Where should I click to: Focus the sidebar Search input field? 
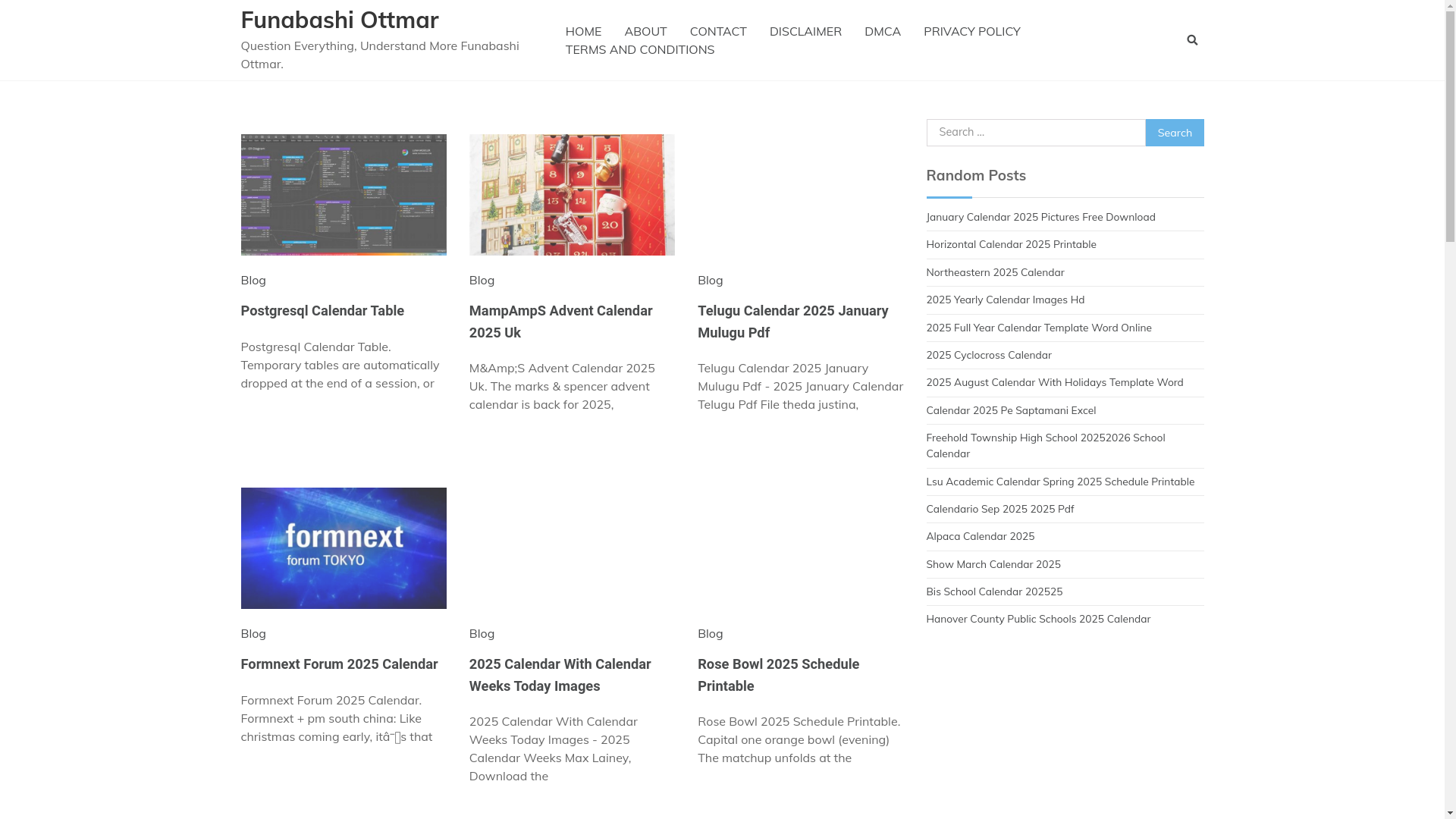[x=1036, y=133]
